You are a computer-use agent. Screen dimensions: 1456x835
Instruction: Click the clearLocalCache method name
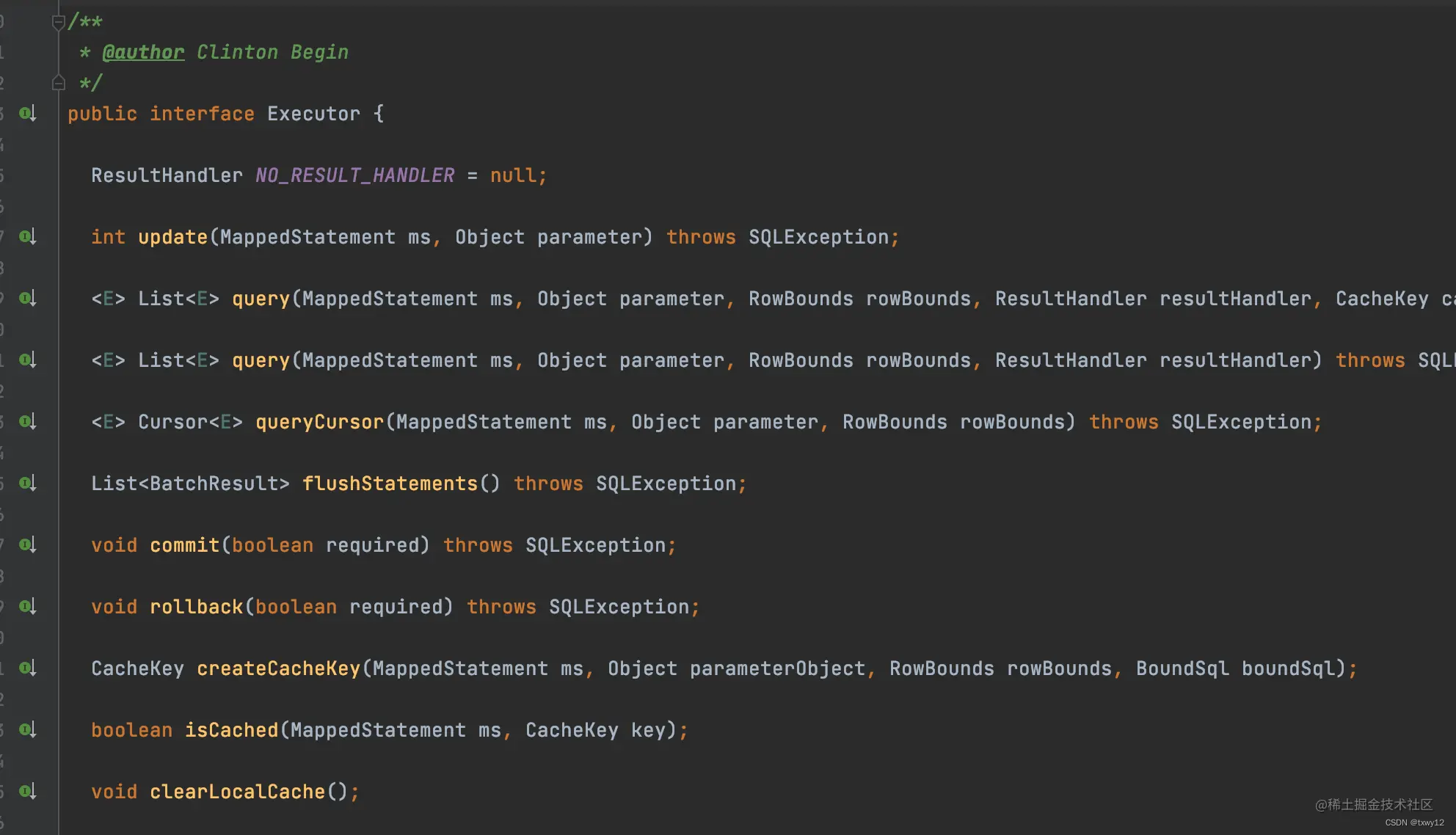pyautogui.click(x=237, y=792)
